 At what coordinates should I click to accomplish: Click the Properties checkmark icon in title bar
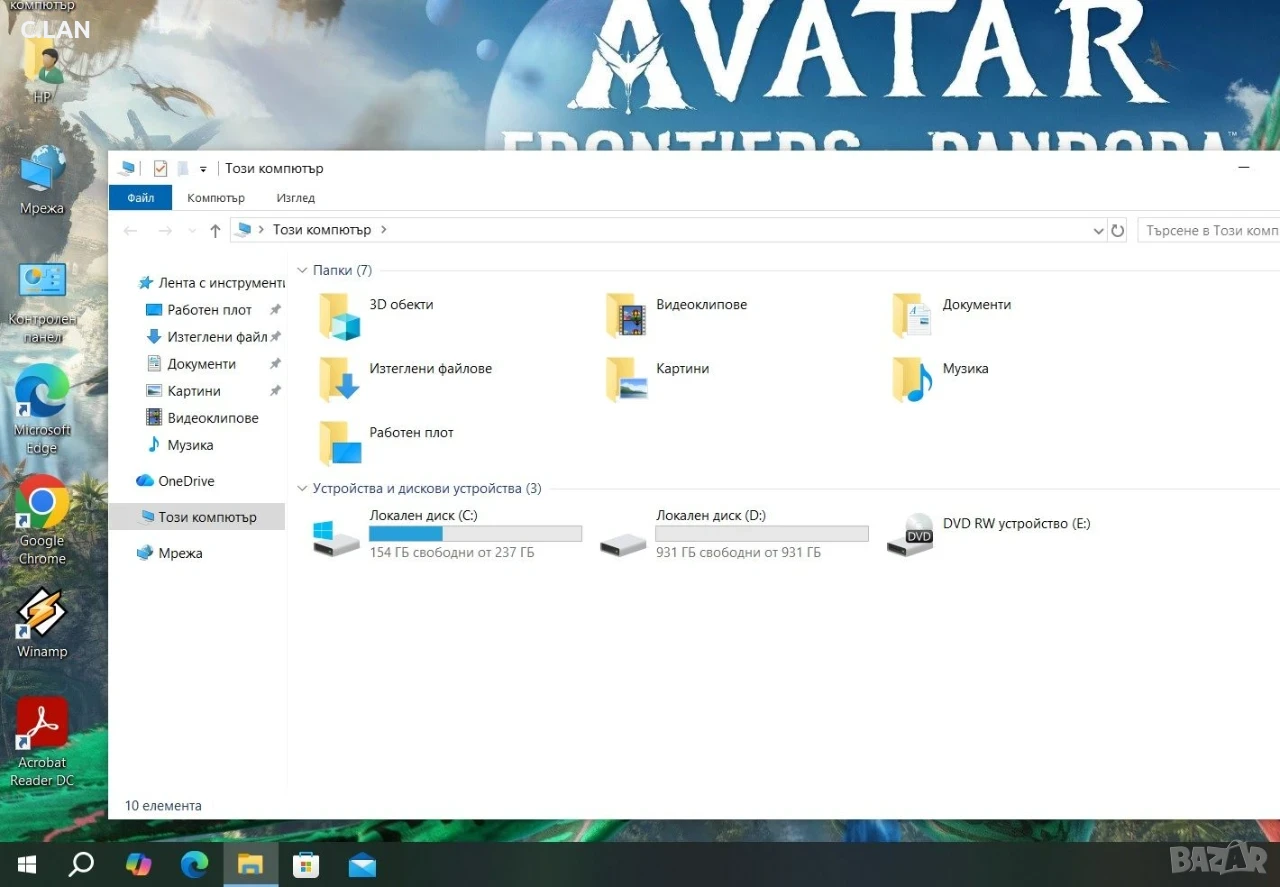pyautogui.click(x=160, y=168)
